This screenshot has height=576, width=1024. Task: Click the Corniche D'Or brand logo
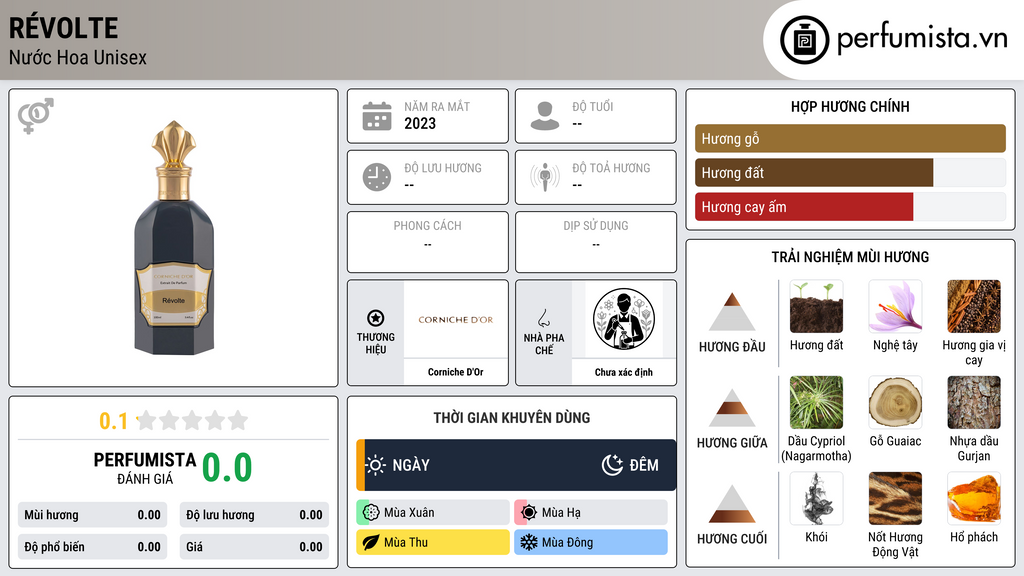point(456,319)
